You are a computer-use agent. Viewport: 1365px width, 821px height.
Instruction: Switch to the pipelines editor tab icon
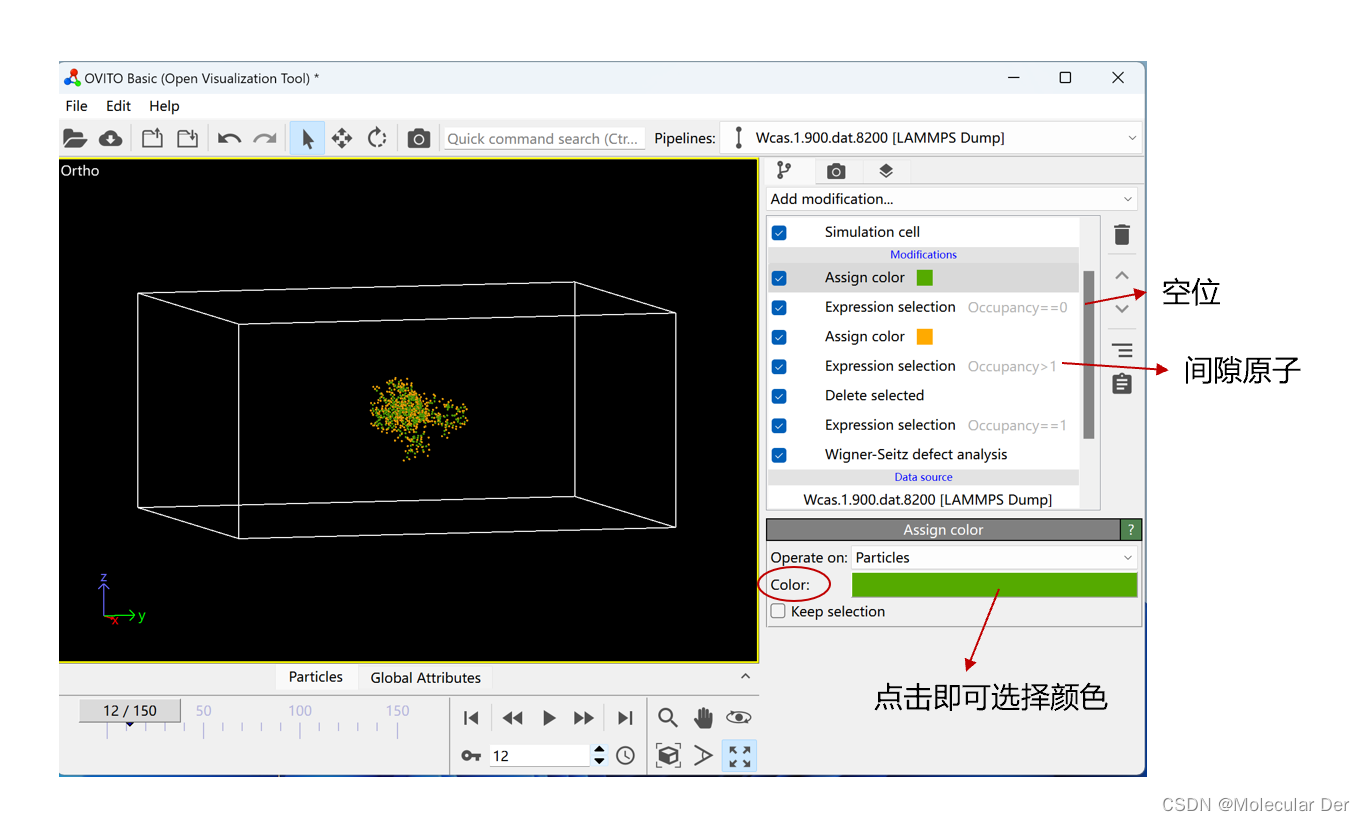coord(784,171)
